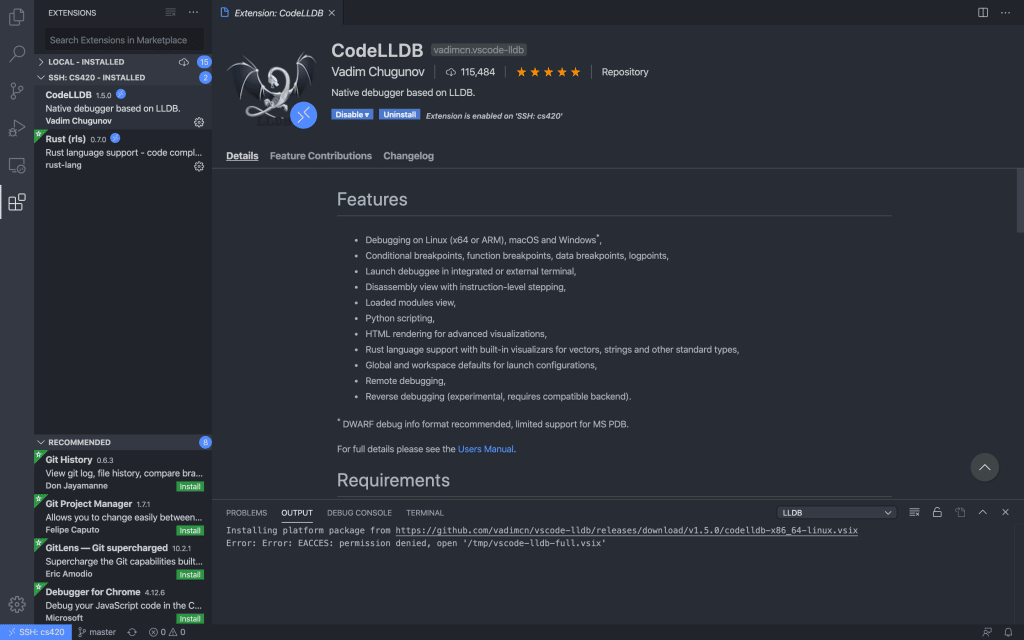Open the Search view

coord(15,55)
